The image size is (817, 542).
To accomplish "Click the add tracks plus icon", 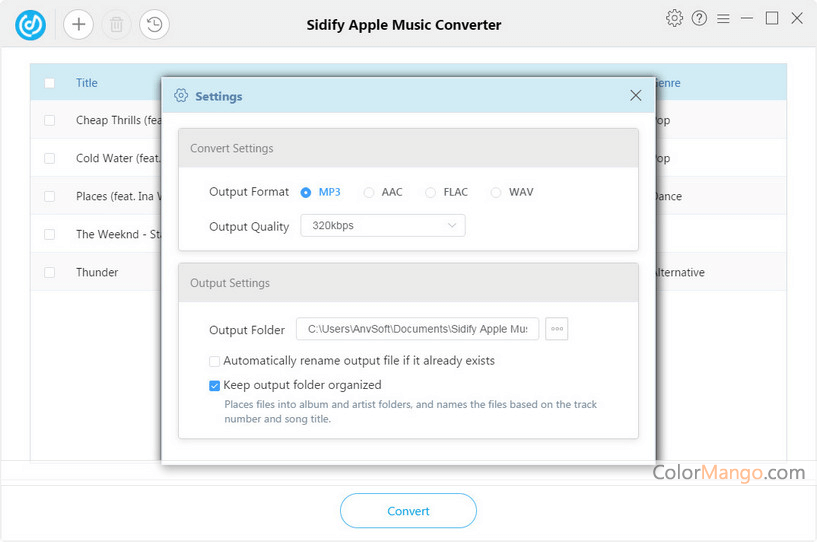I will point(78,24).
